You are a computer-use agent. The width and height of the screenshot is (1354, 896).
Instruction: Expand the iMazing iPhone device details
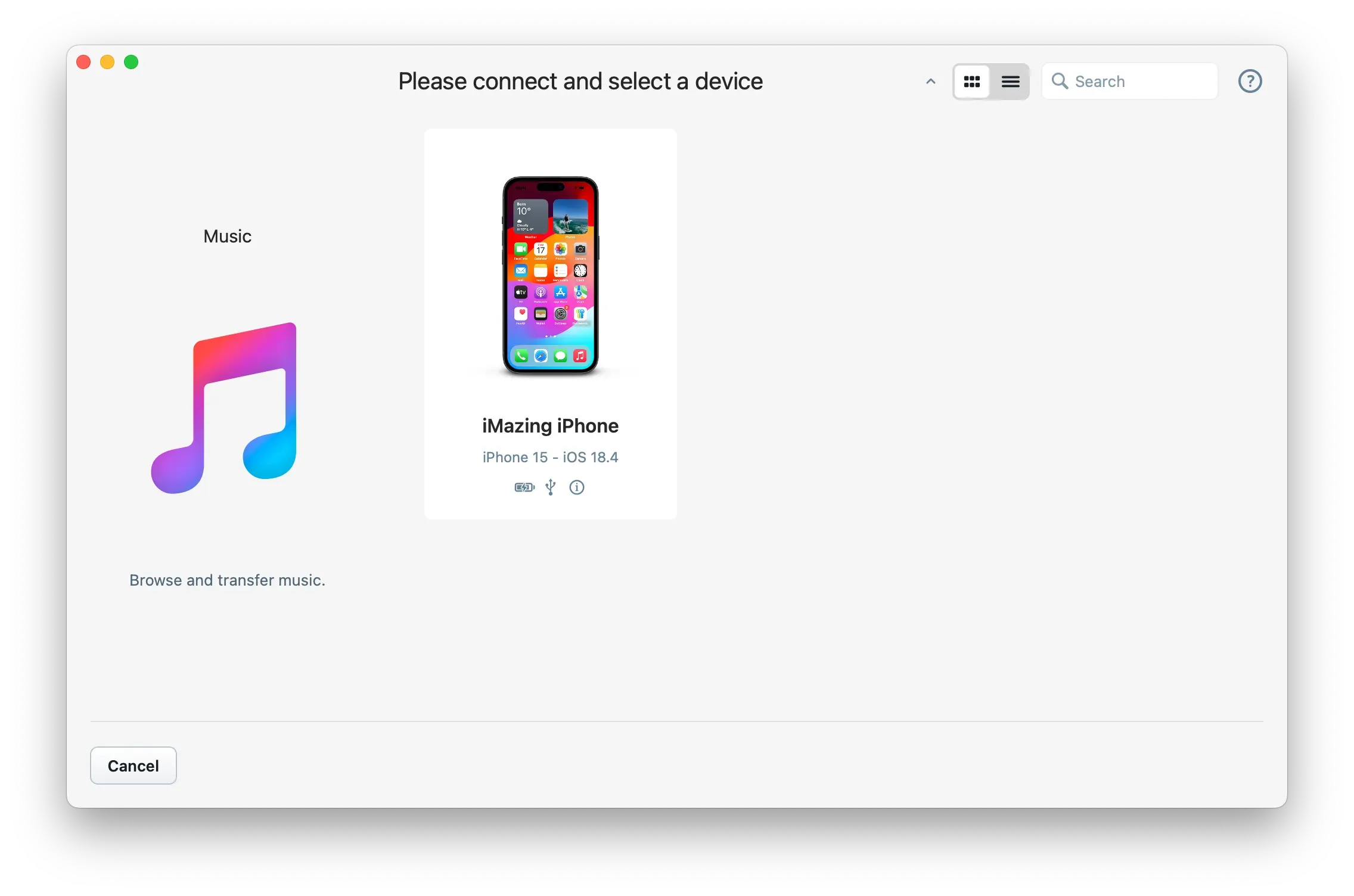576,487
